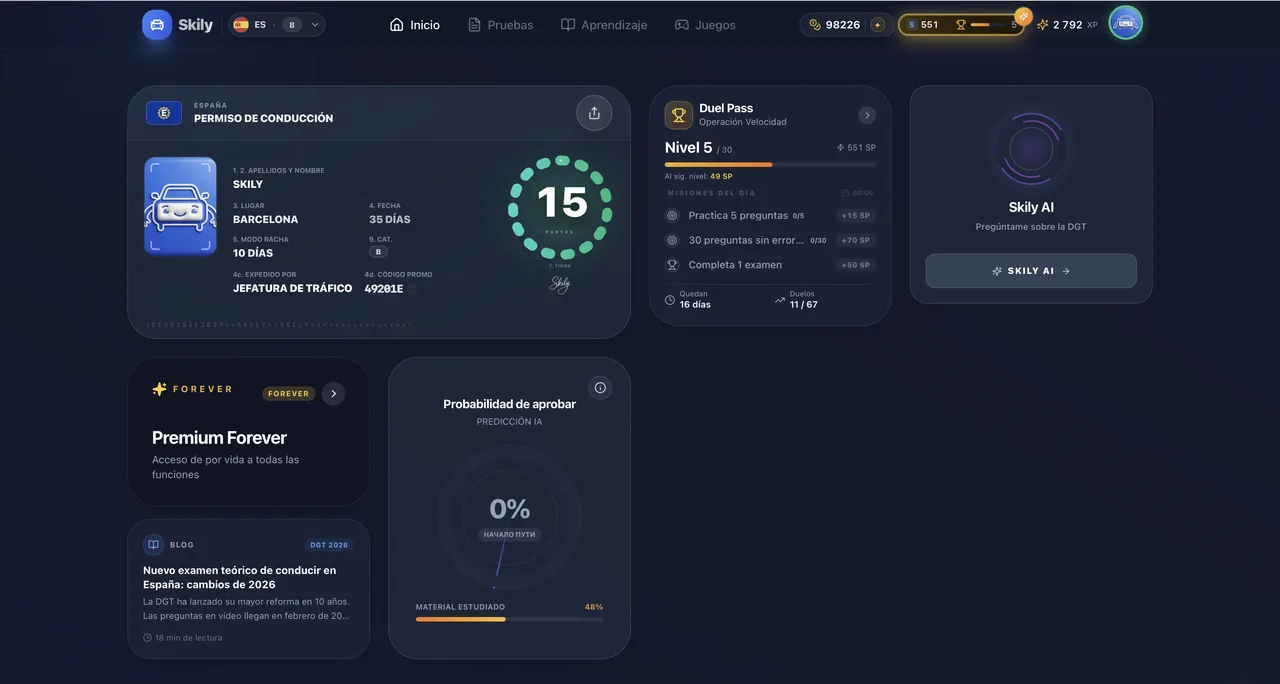The height and width of the screenshot is (684, 1280).
Task: Click the category B badge on the licence
Action: (x=379, y=252)
